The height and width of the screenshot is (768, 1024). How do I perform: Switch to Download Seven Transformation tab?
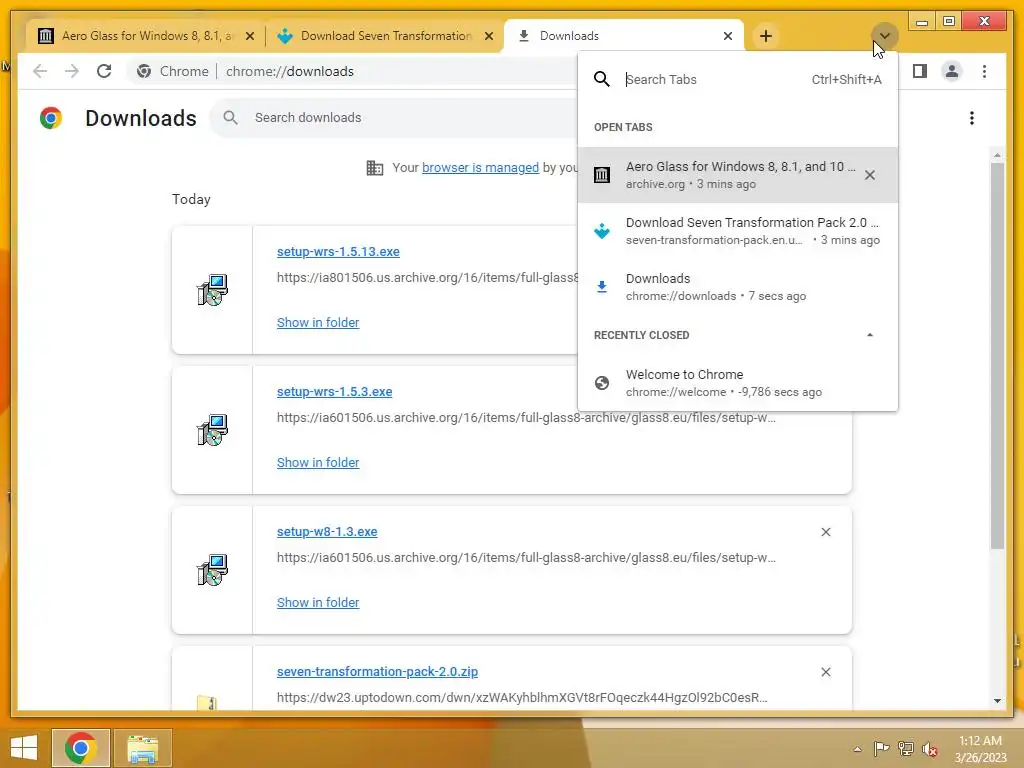385,36
